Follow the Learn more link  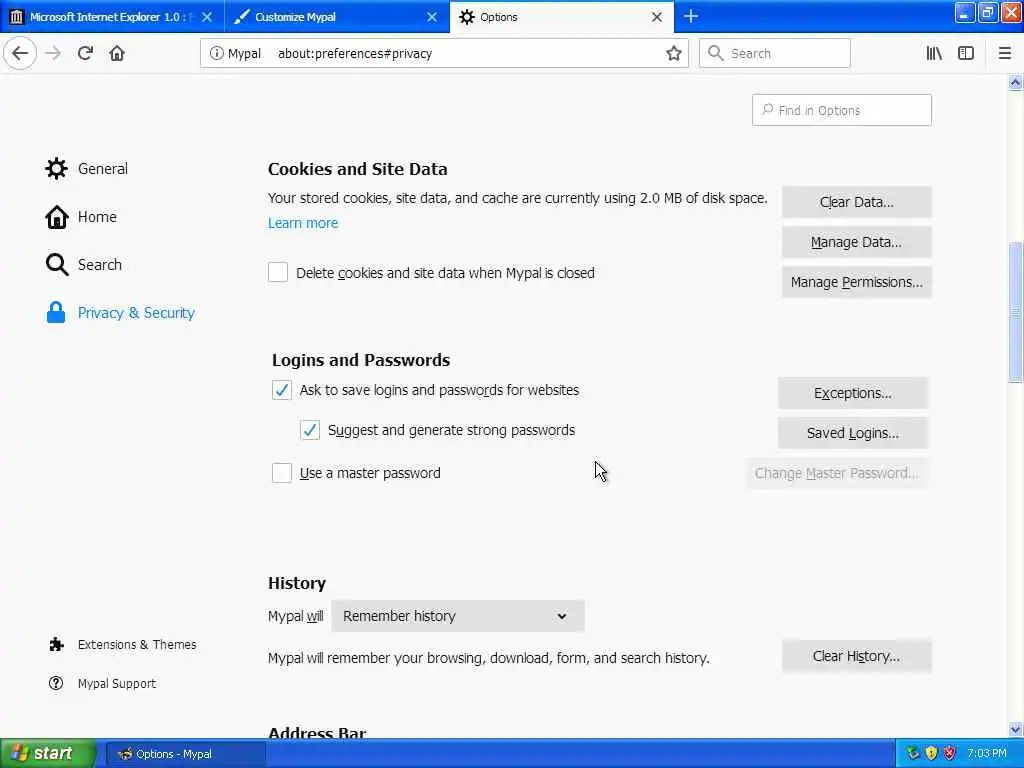tap(303, 223)
